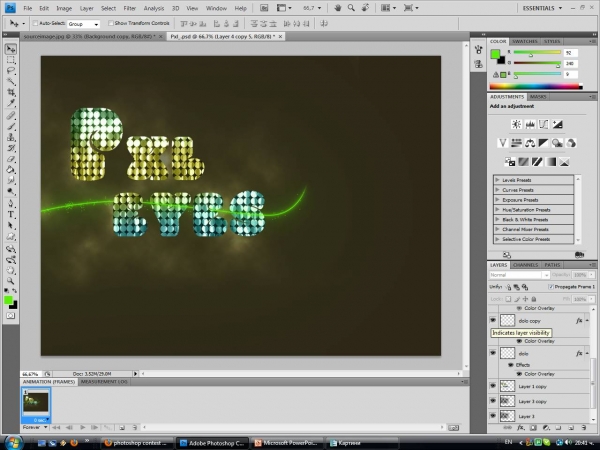The height and width of the screenshot is (450, 600).
Task: Add a Brightness/Contrast adjustment
Action: [516, 124]
